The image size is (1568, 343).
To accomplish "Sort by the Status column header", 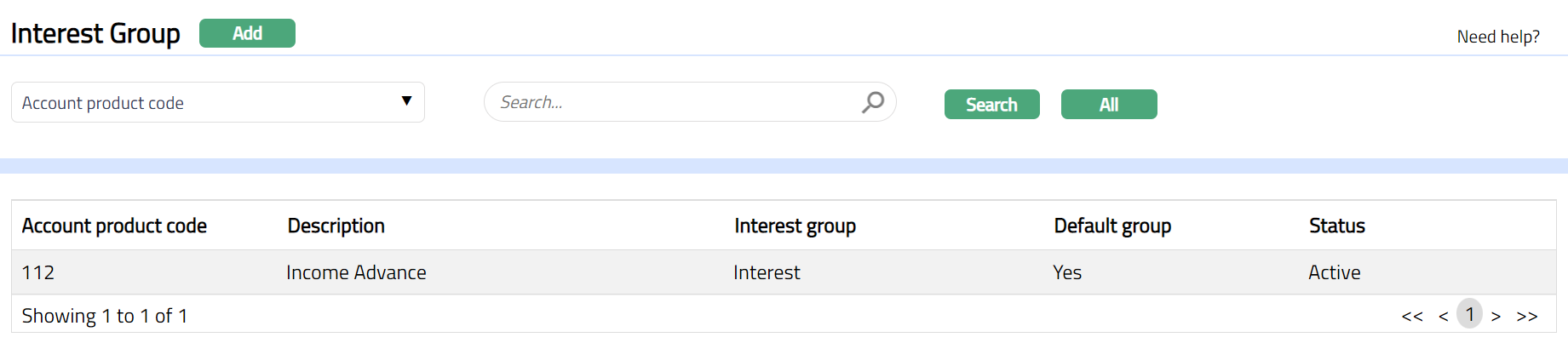I will point(1336,226).
